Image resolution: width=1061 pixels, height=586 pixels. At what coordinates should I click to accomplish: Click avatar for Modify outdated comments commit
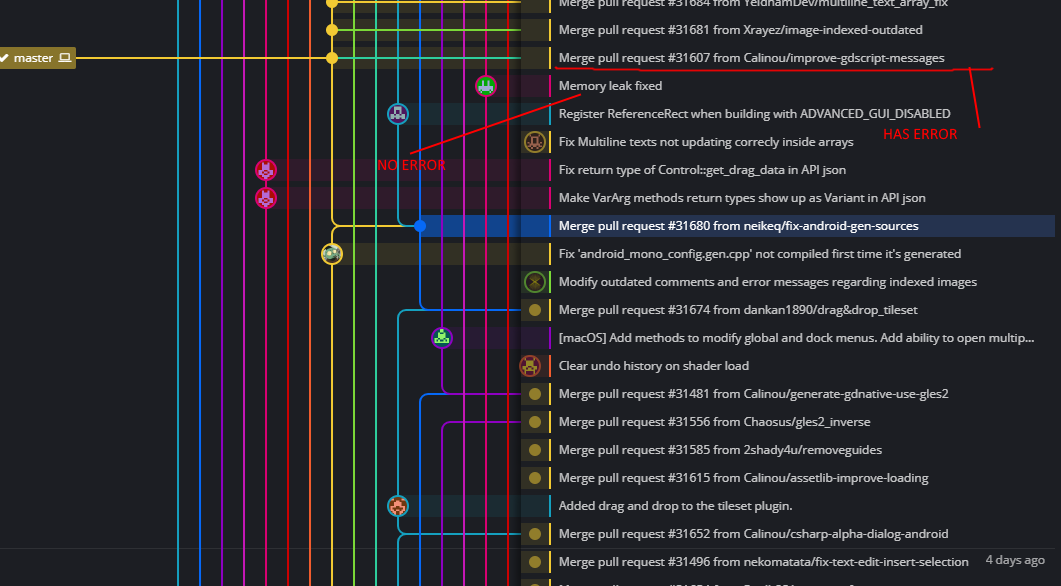tap(535, 281)
